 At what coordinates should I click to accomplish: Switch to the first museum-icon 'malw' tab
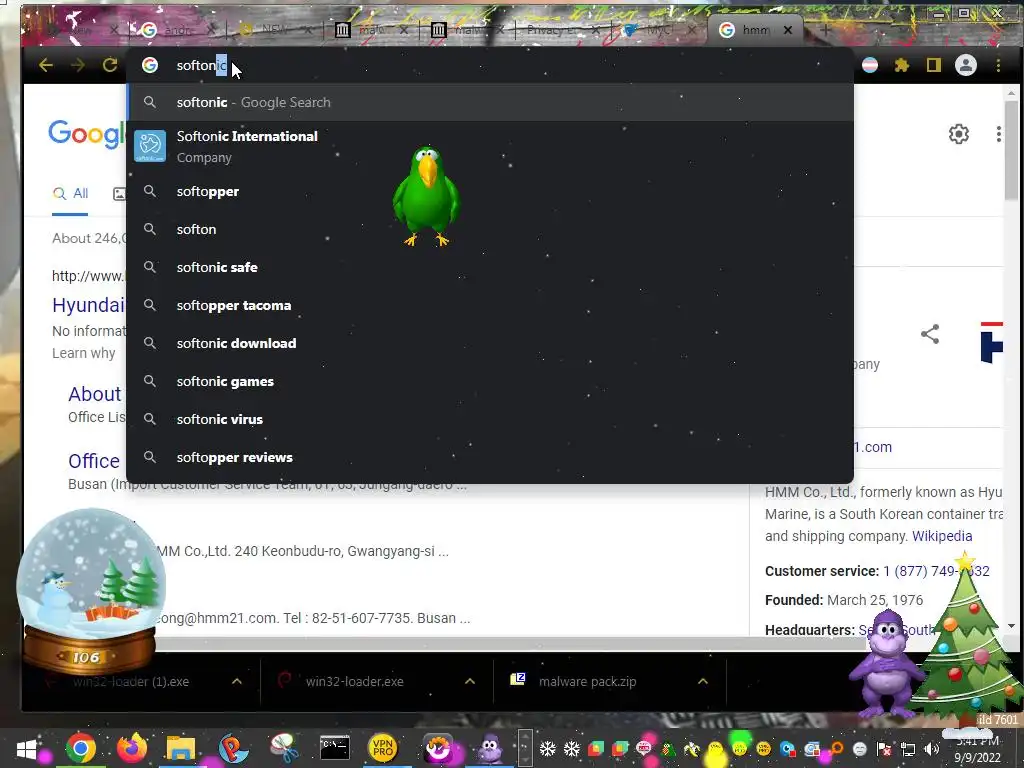pos(371,30)
